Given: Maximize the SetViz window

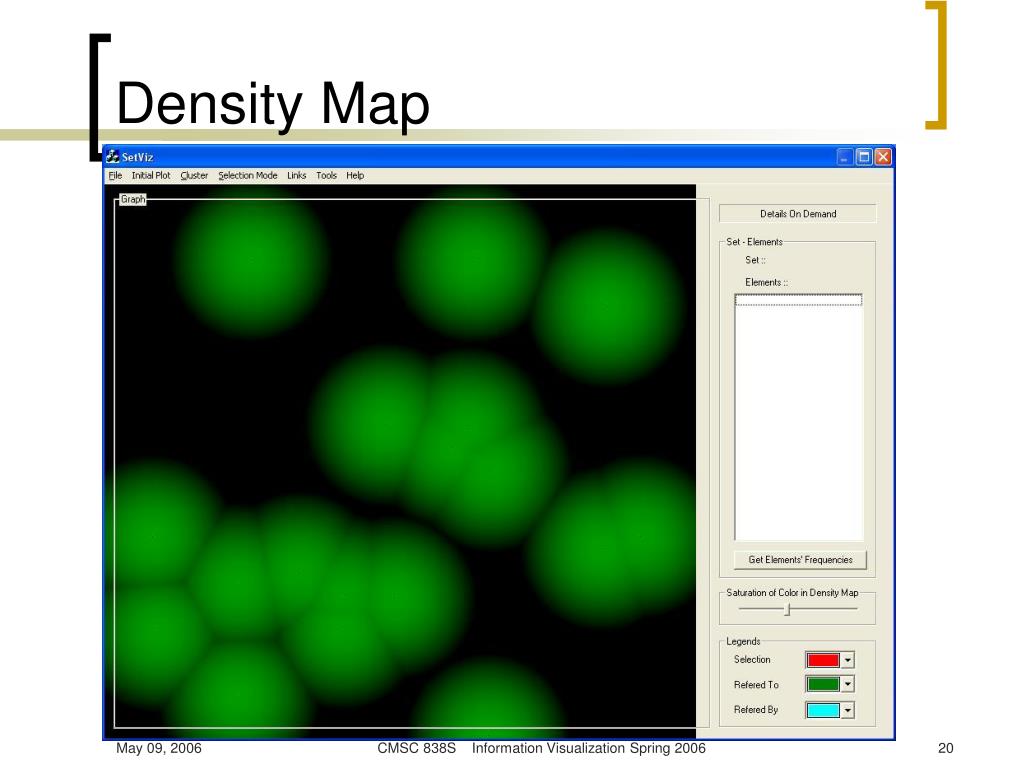Looking at the screenshot, I should [864, 157].
